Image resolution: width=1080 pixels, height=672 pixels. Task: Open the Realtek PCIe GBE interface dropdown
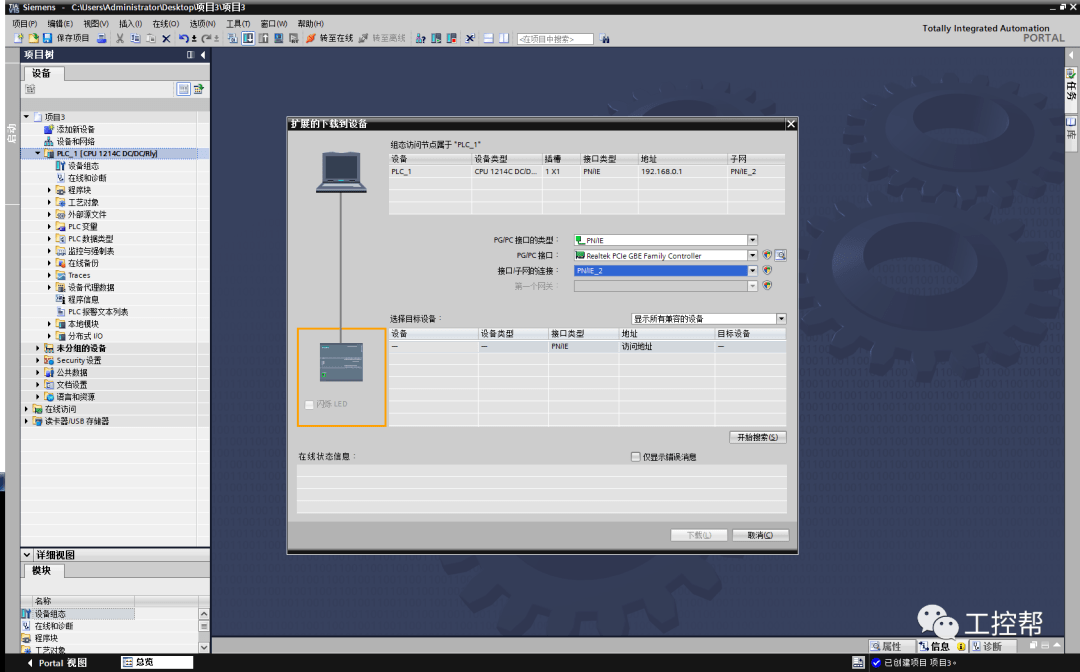[752, 255]
